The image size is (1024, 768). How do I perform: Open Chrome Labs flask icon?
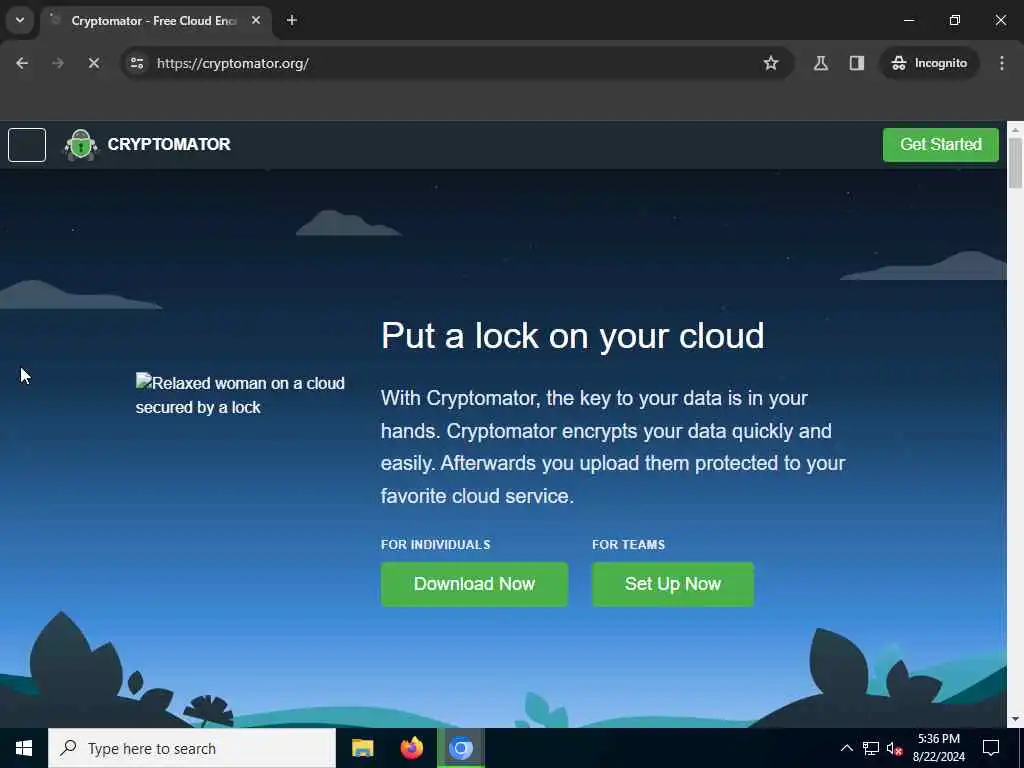click(820, 63)
